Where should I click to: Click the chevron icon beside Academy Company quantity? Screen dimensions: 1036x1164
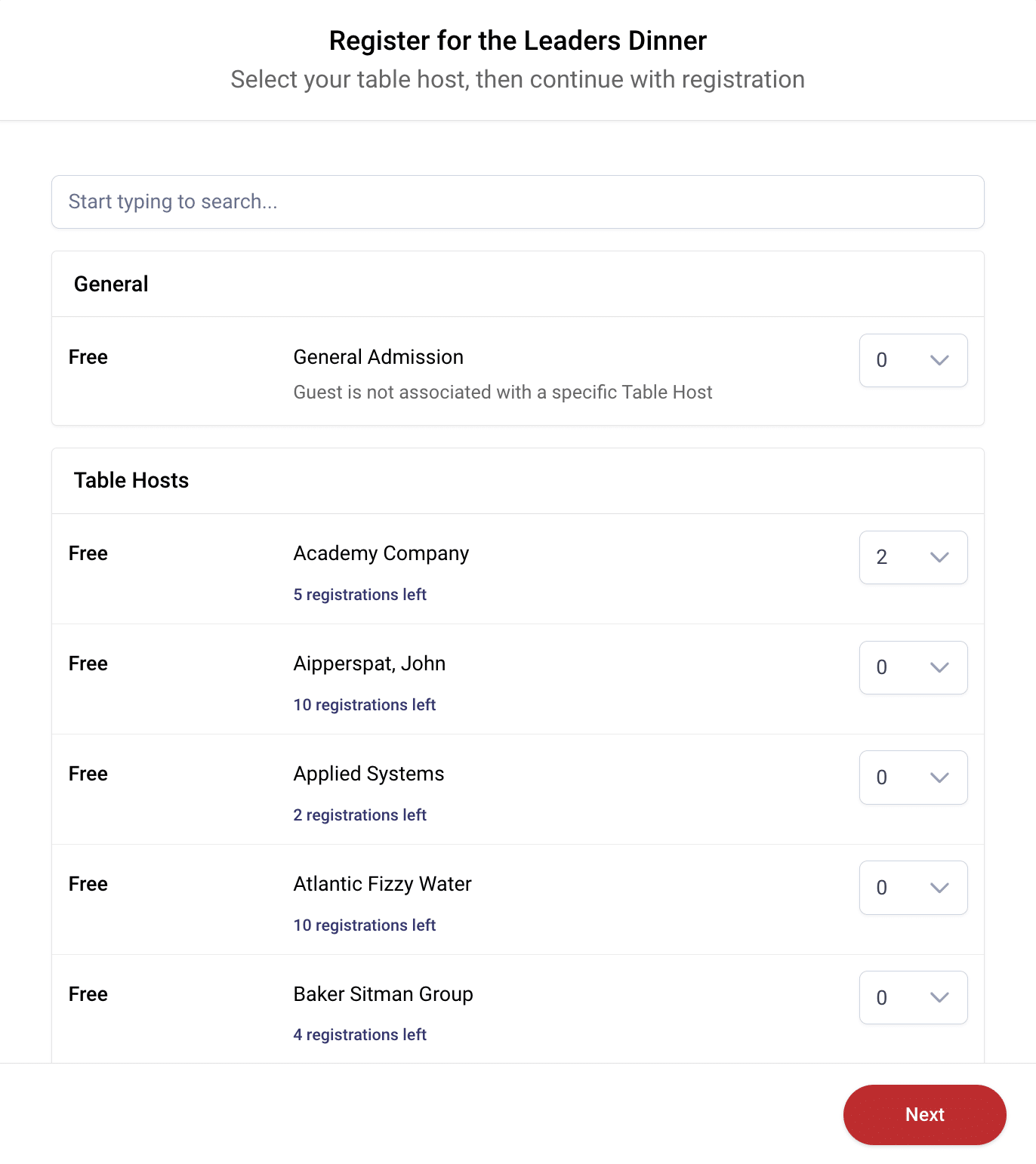[x=939, y=557]
